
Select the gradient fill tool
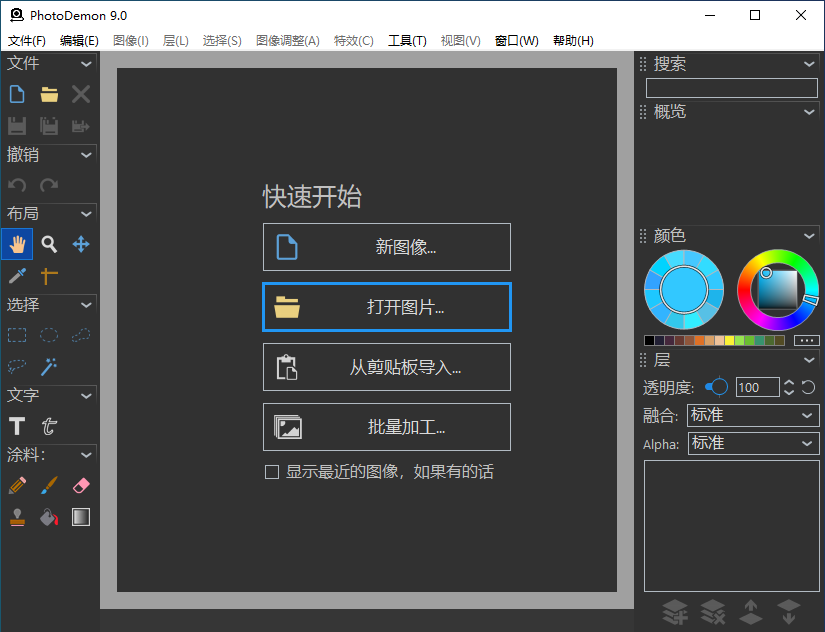[80, 517]
